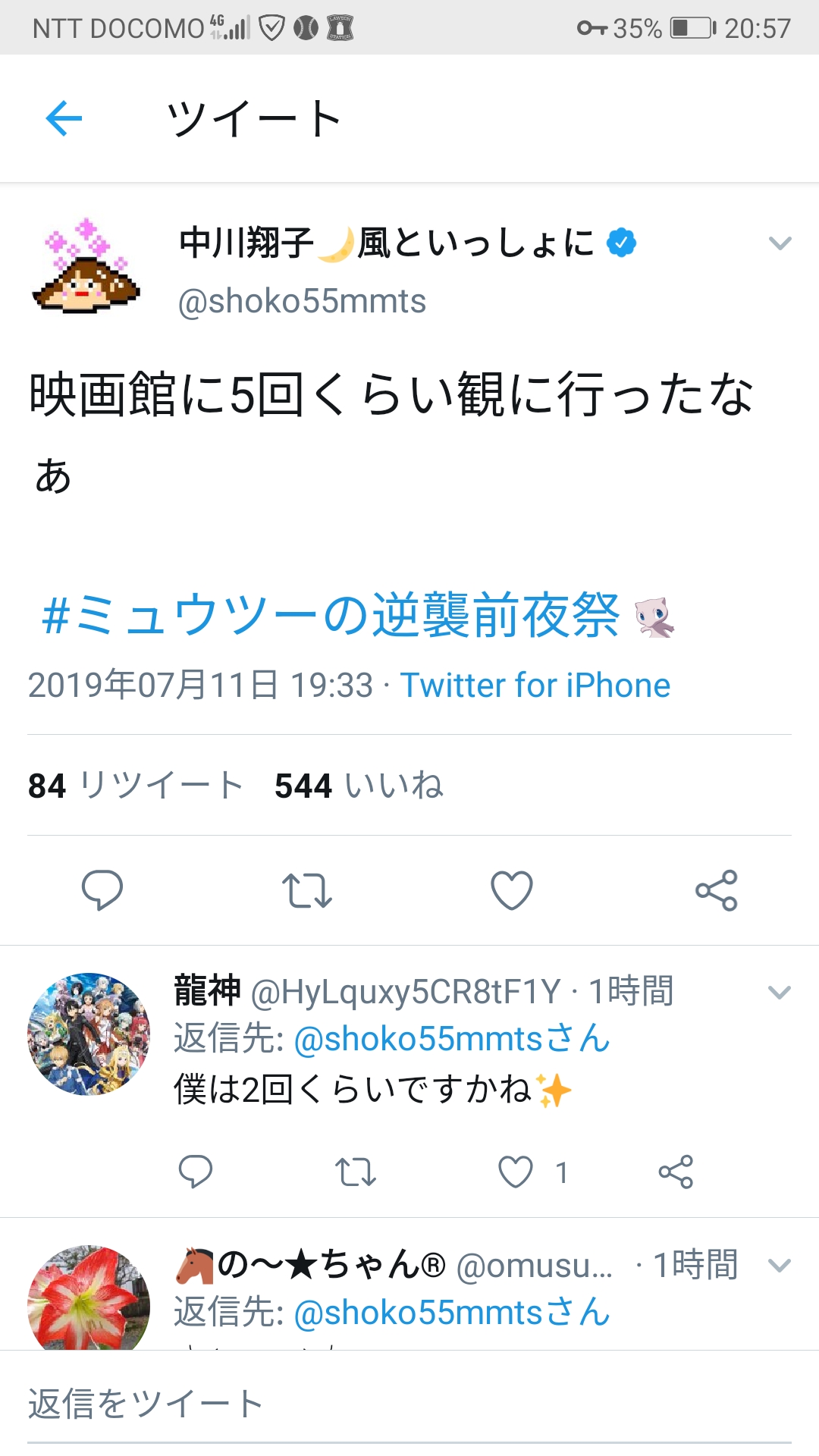The width and height of the screenshot is (819, 1456).
Task: Reply to 龍神's comment via bubble icon
Action: click(x=196, y=1172)
